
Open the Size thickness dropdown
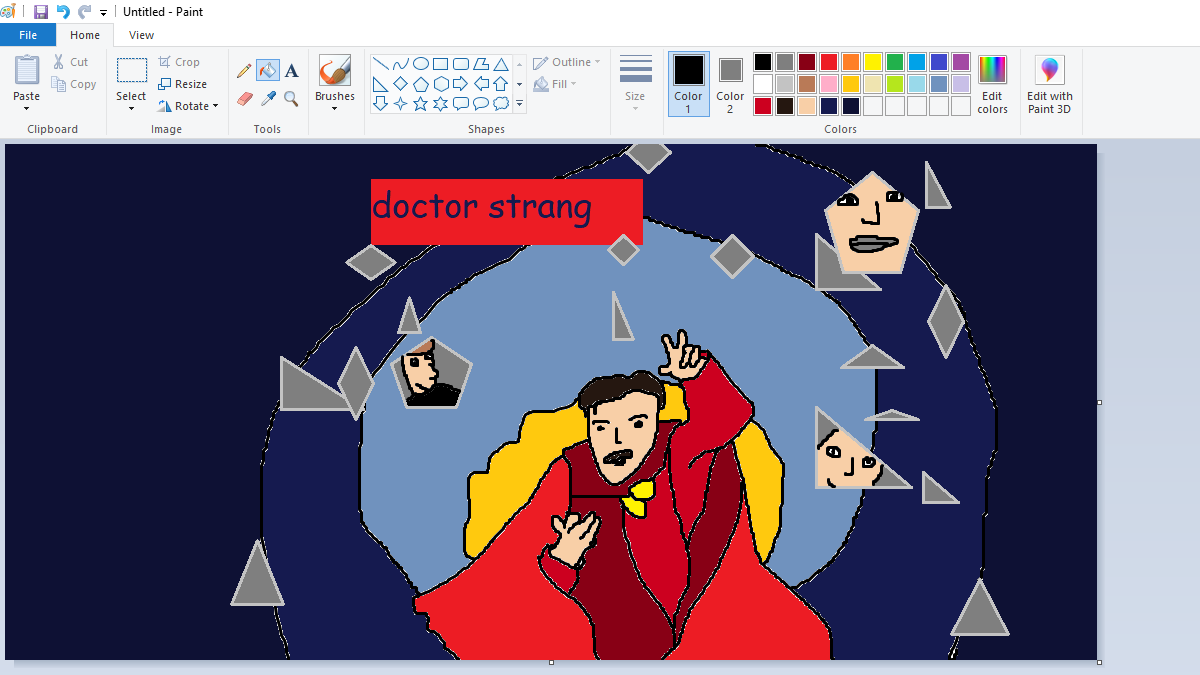635,84
